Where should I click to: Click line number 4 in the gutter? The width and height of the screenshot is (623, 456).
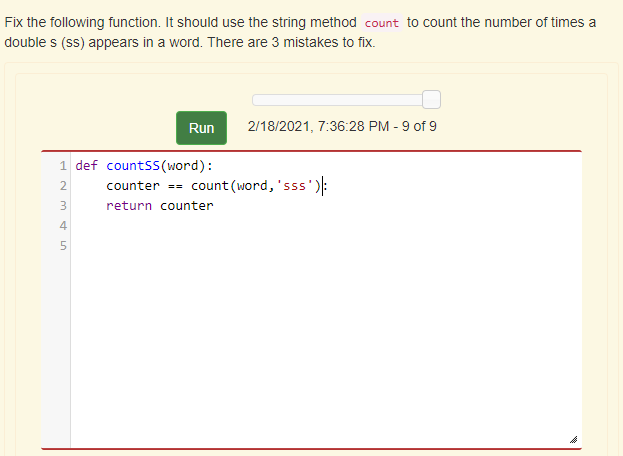click(x=63, y=226)
